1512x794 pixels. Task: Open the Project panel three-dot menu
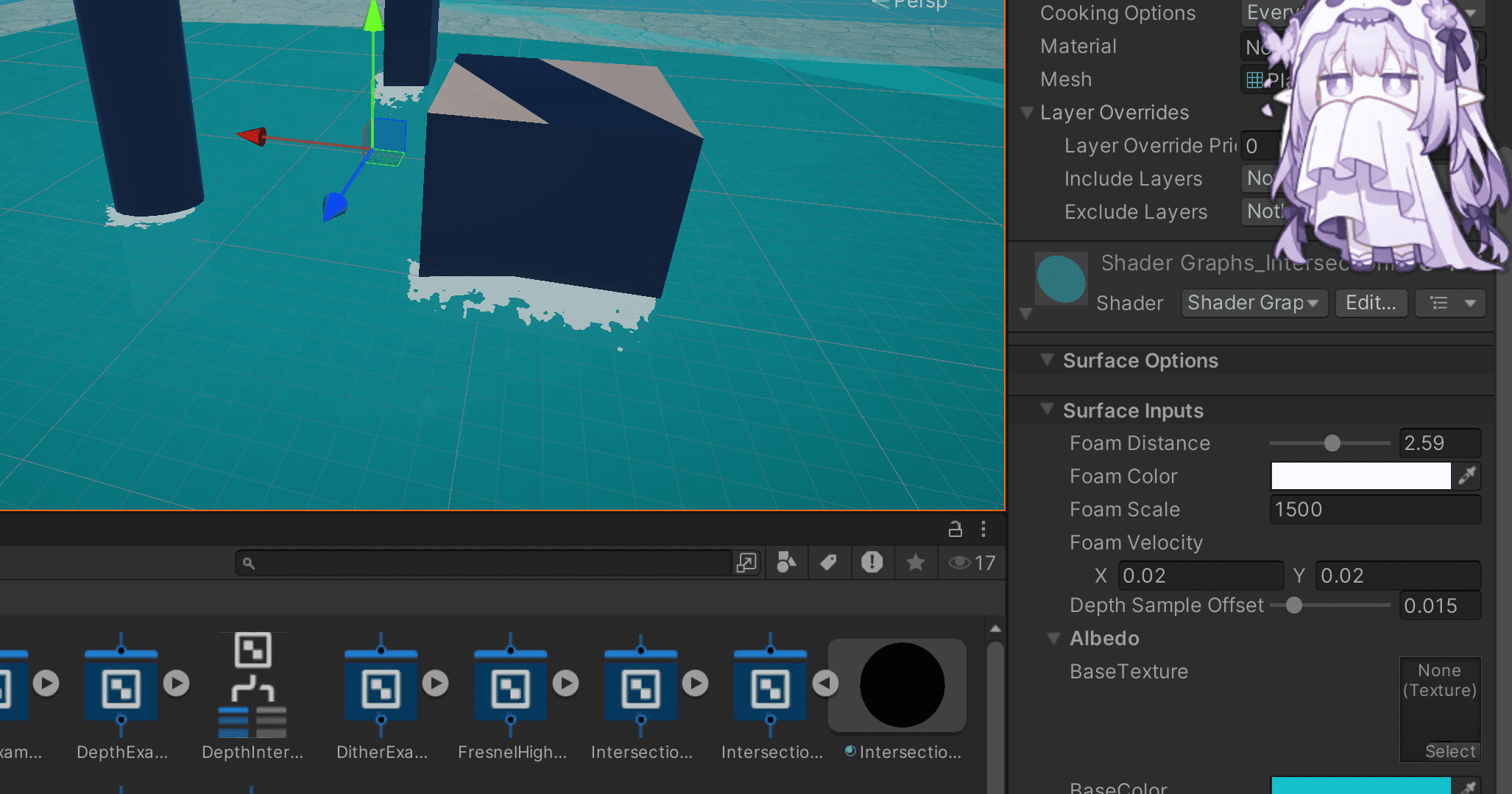point(983,529)
